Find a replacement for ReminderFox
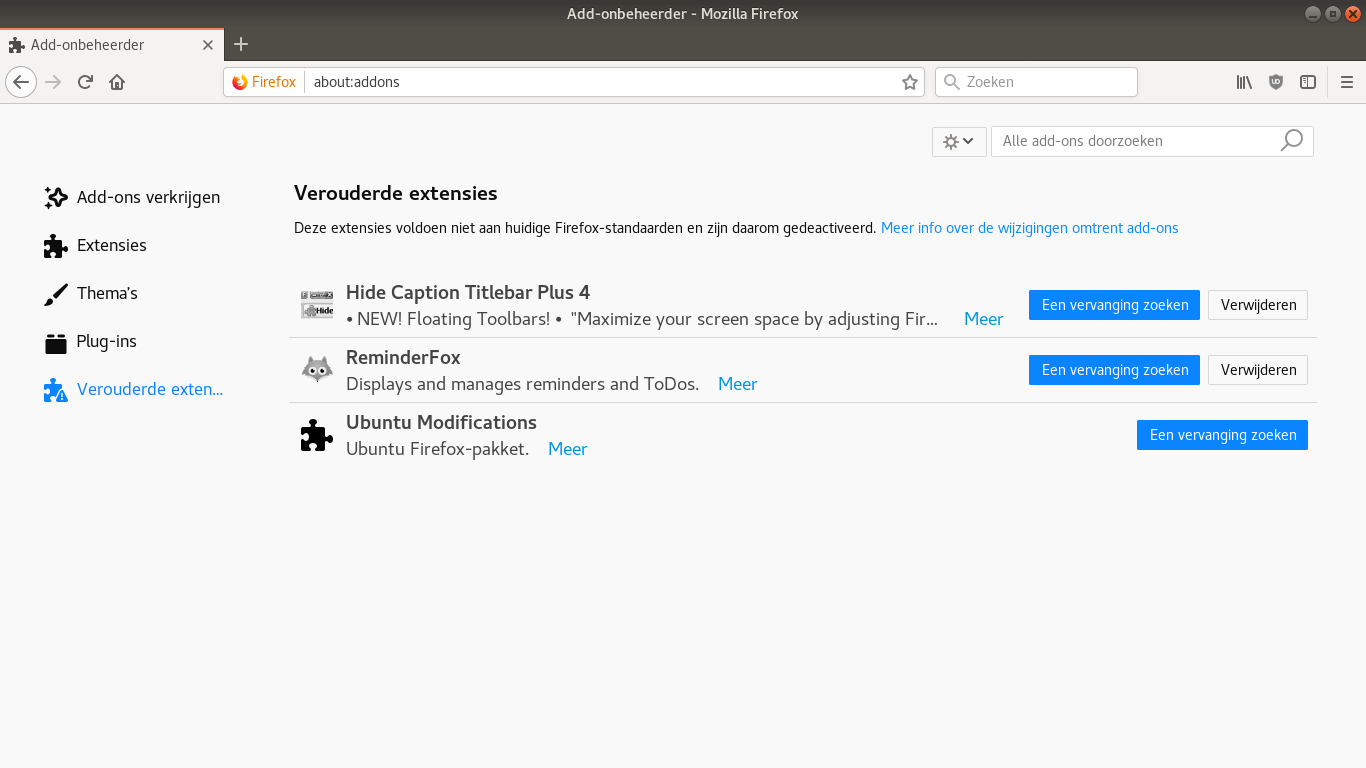Screen dimensions: 1366x768 click(1114, 370)
